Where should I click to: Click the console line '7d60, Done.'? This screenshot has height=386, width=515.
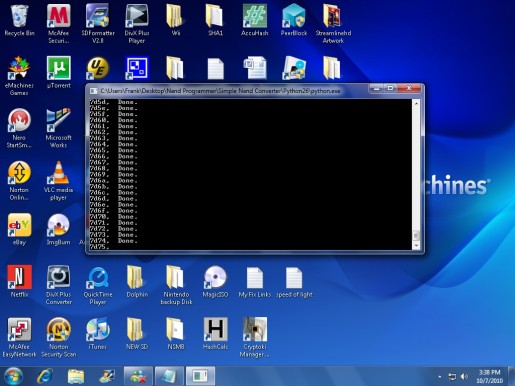pos(113,120)
